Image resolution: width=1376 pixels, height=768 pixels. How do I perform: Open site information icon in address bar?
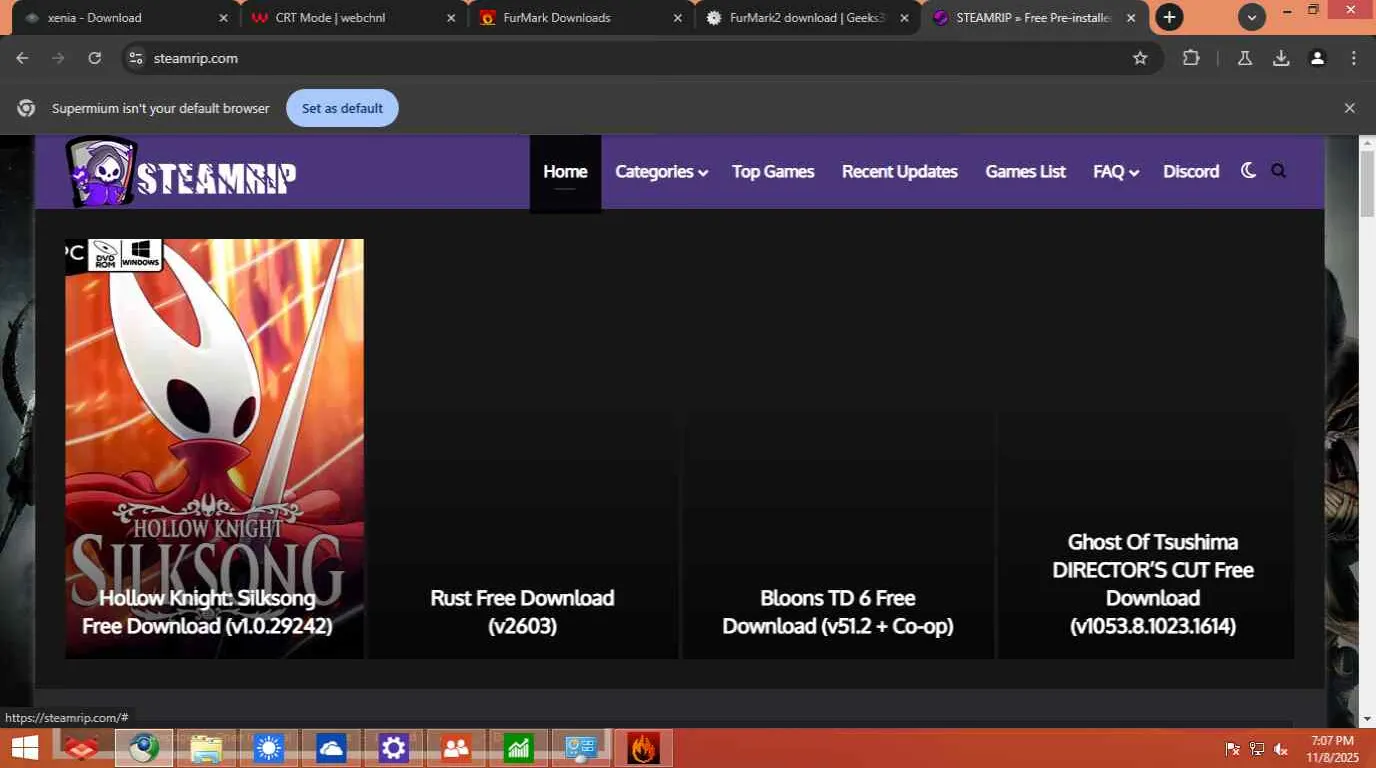click(136, 58)
